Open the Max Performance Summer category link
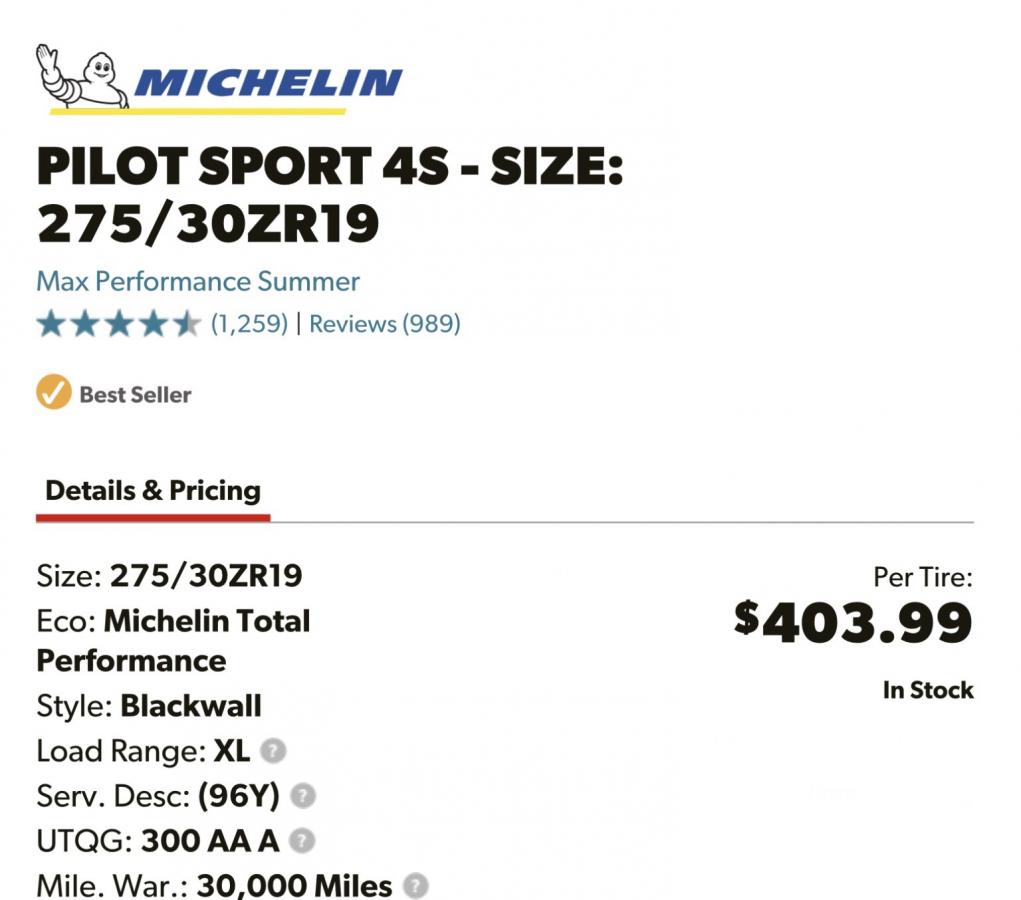 (x=198, y=282)
